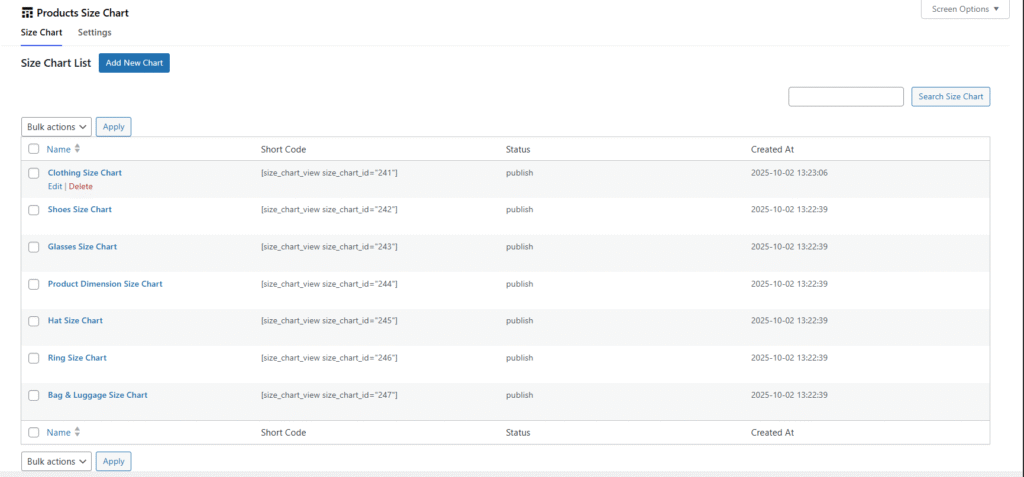Focus the size chart search field
The image size is (1024, 477).
(845, 96)
